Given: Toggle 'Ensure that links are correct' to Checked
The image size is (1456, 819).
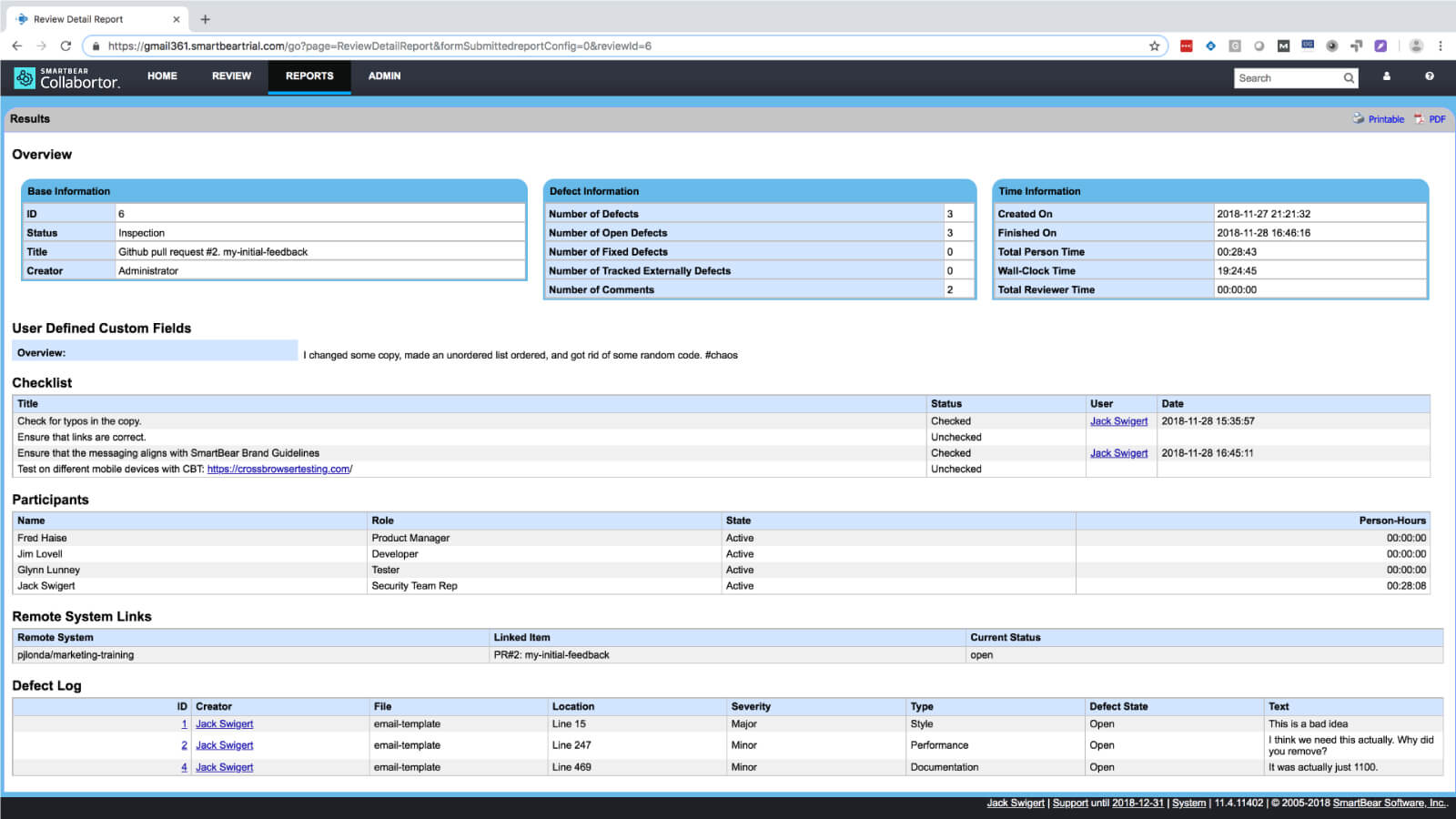Looking at the screenshot, I should click(955, 437).
